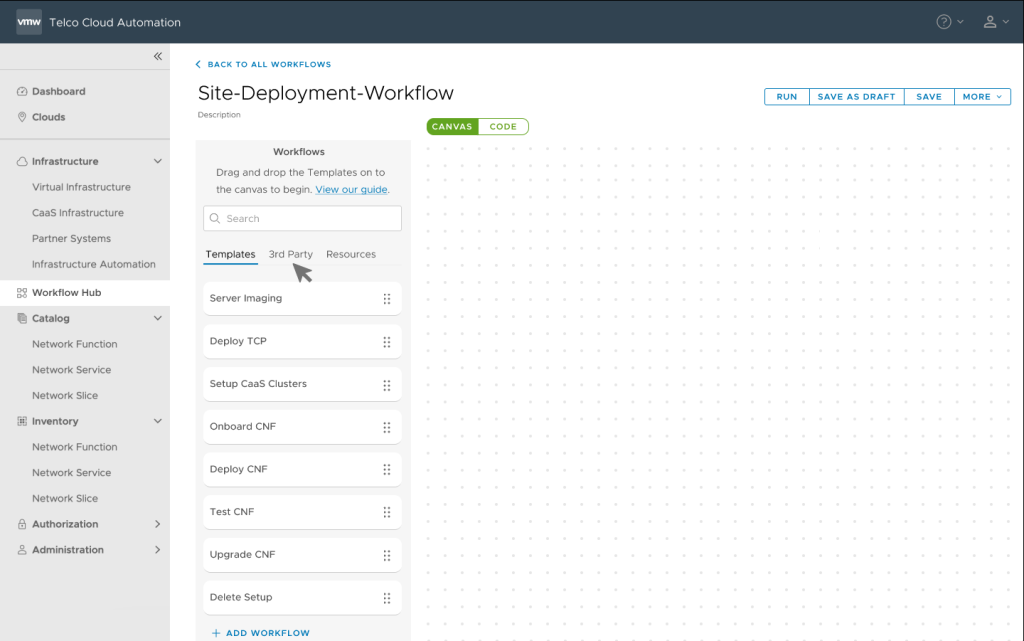This screenshot has height=641, width=1024.
Task: Switch the view toggle to CODE
Action: pyautogui.click(x=503, y=127)
